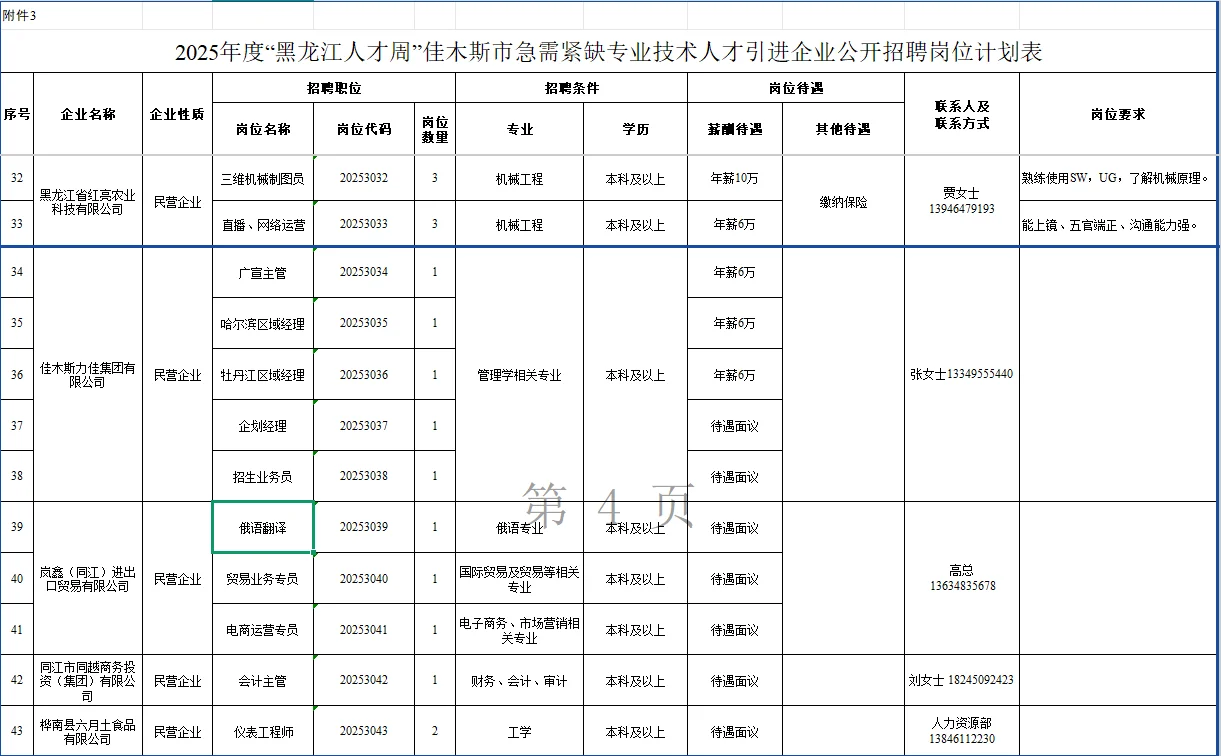Select the highlighted cell 俄语翻译
This screenshot has width=1221, height=756.
[x=263, y=527]
